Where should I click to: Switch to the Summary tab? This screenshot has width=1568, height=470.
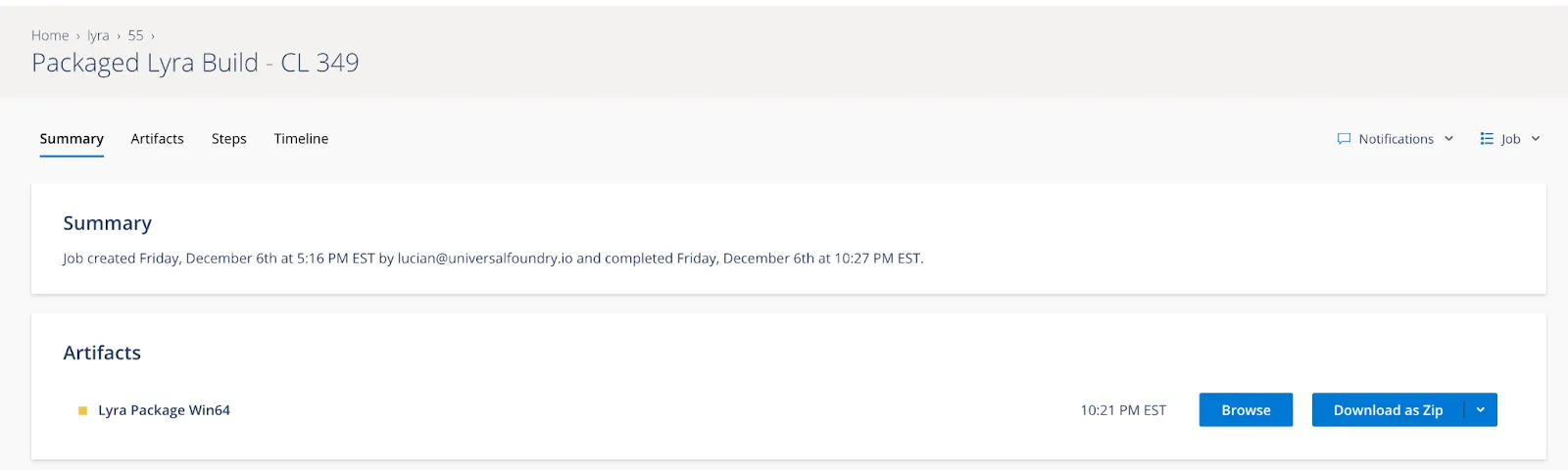pyautogui.click(x=72, y=139)
